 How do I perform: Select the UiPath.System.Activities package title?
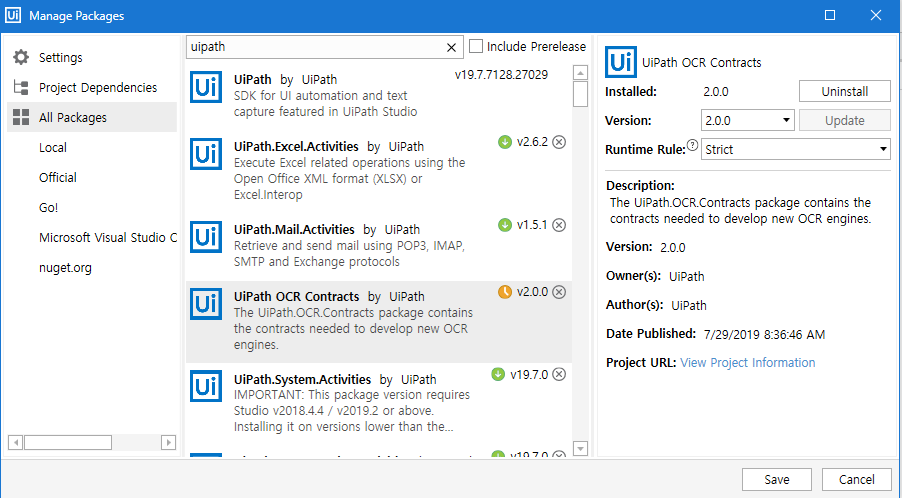303,380
